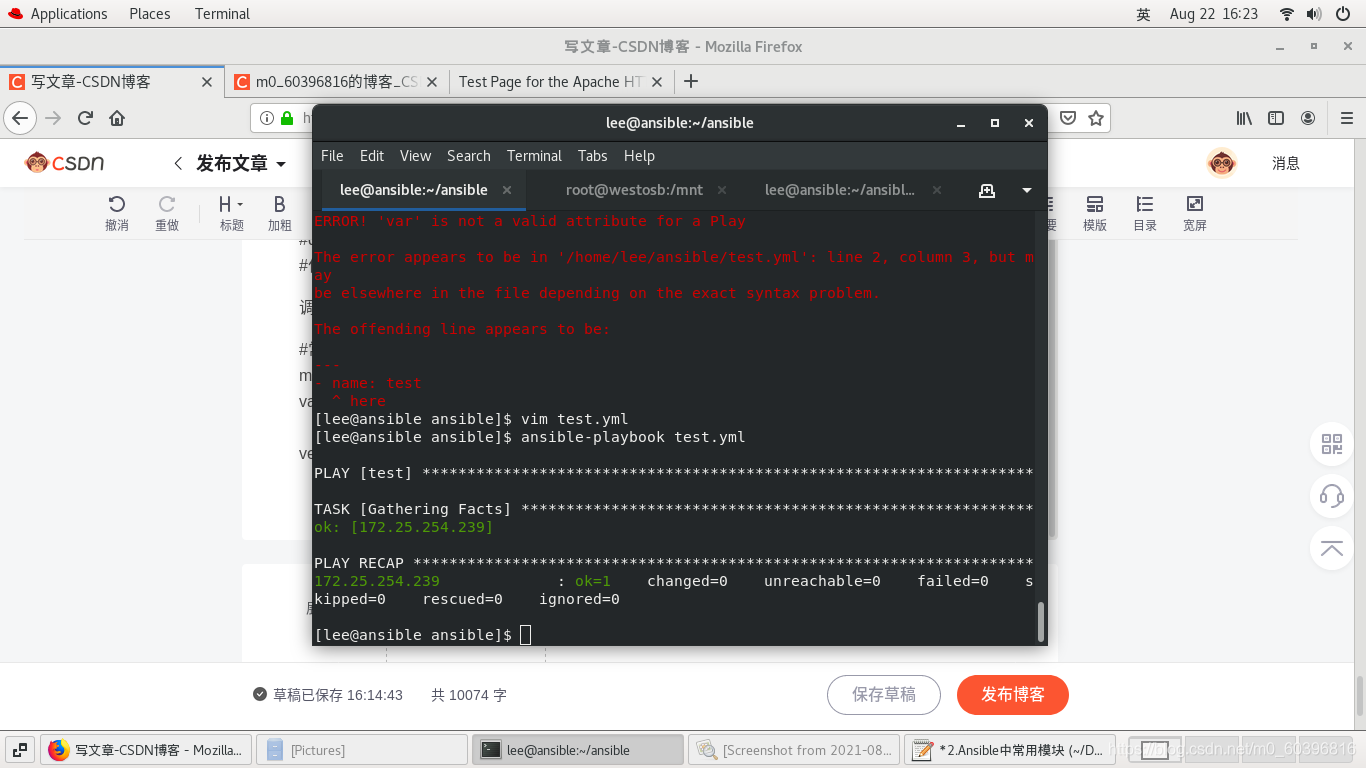Open the terminal File menu
The height and width of the screenshot is (768, 1366).
[x=332, y=156]
